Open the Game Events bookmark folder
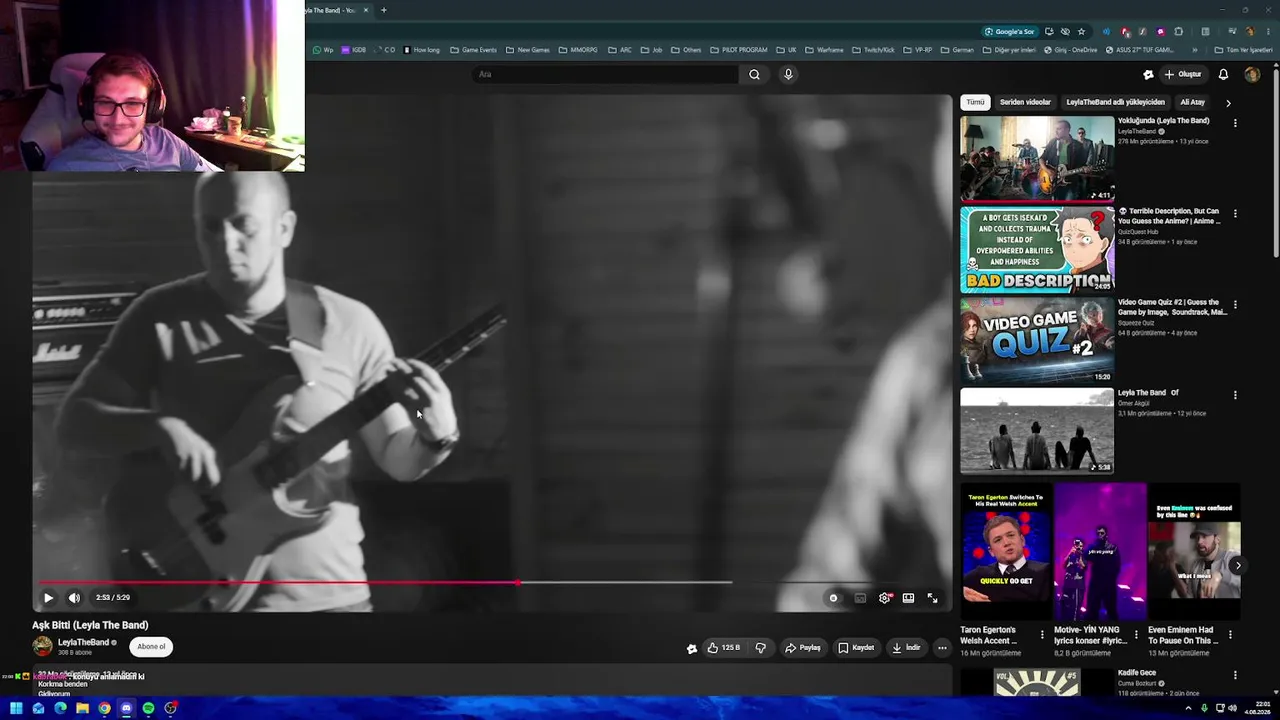The height and width of the screenshot is (720, 1280). (473, 50)
